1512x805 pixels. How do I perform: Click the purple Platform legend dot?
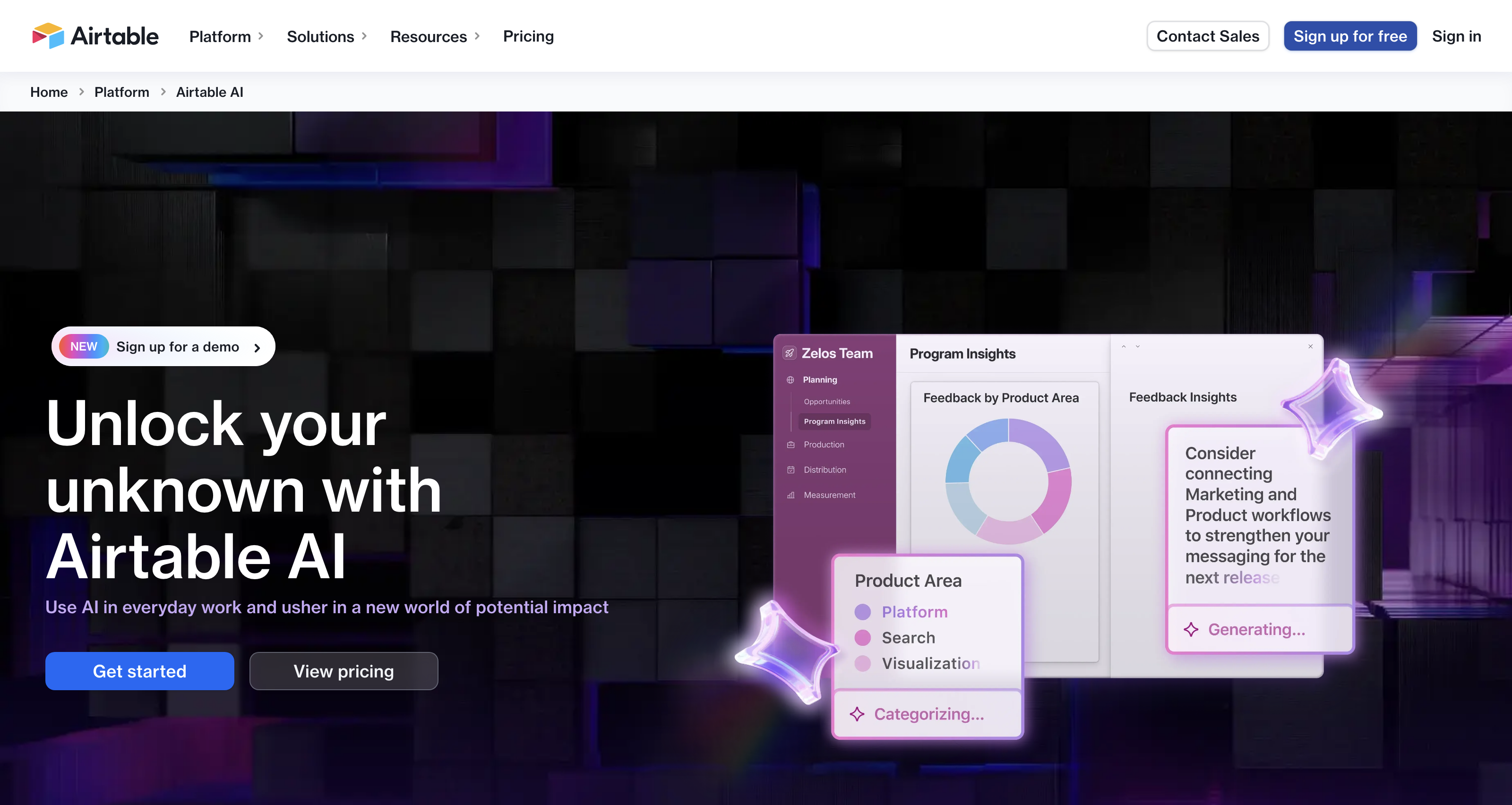coord(862,612)
